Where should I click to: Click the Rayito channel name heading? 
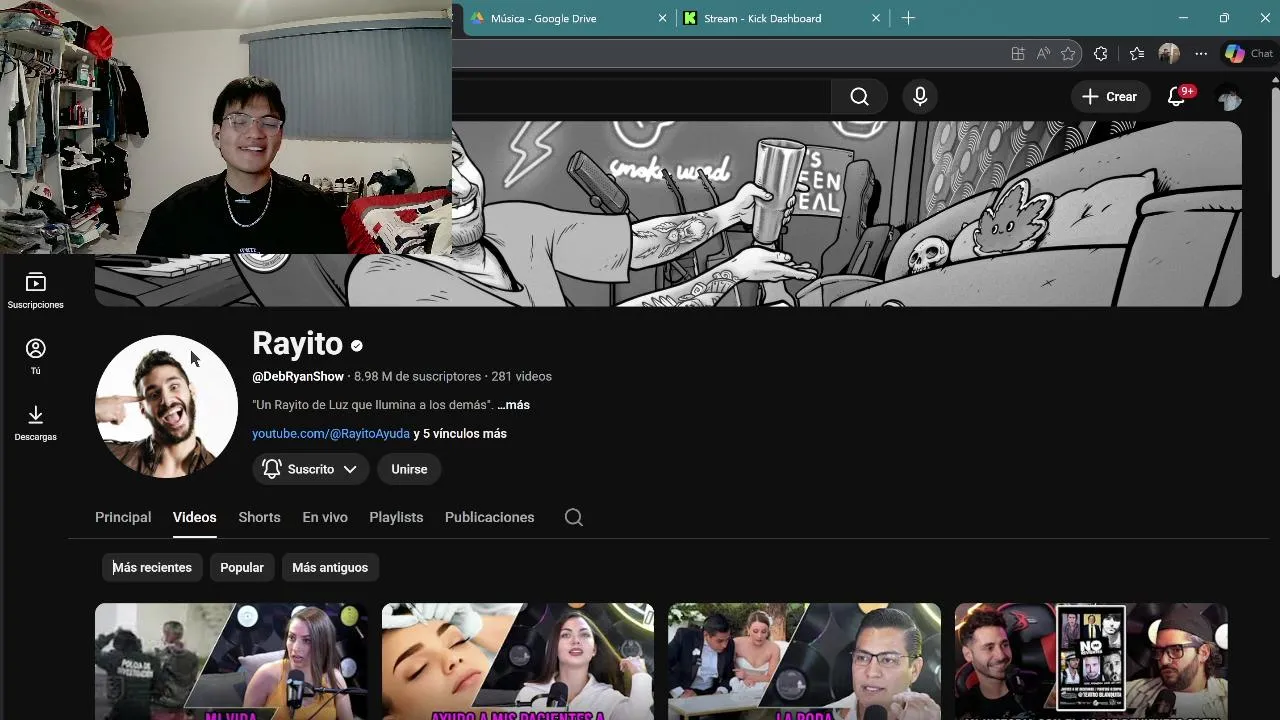[297, 343]
